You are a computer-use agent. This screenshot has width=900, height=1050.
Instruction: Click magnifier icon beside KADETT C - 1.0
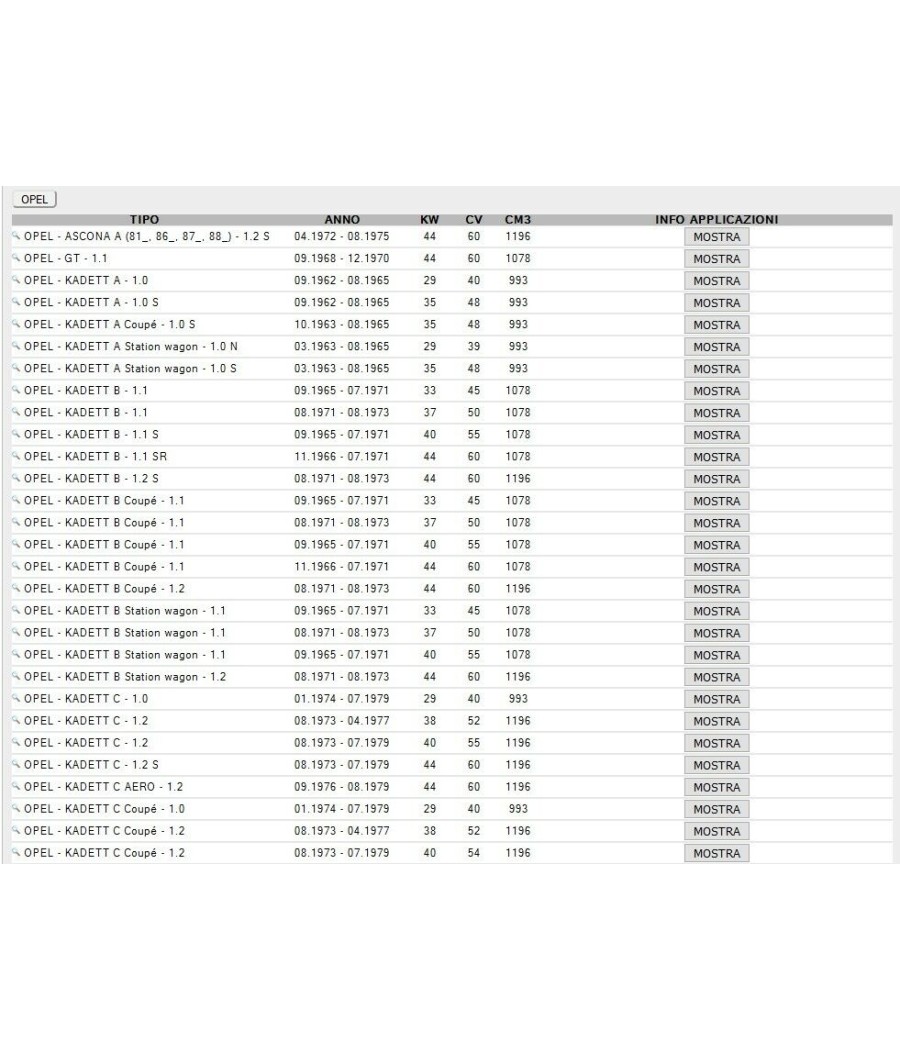(16, 698)
